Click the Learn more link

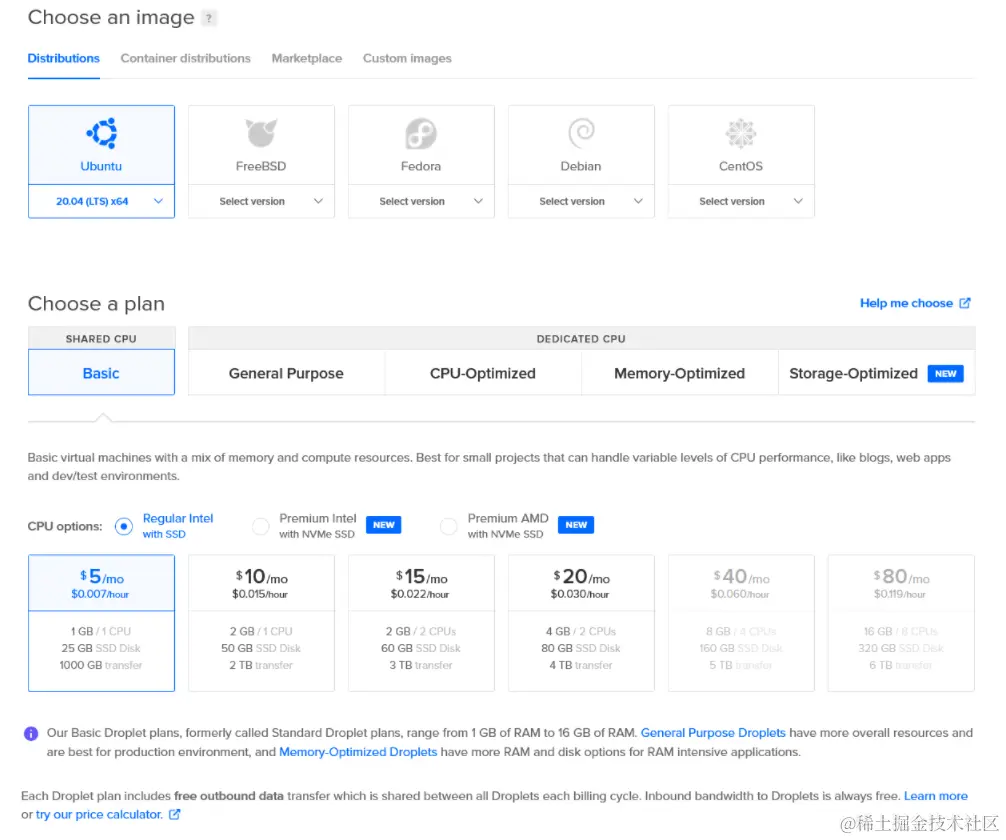pyautogui.click(x=935, y=796)
